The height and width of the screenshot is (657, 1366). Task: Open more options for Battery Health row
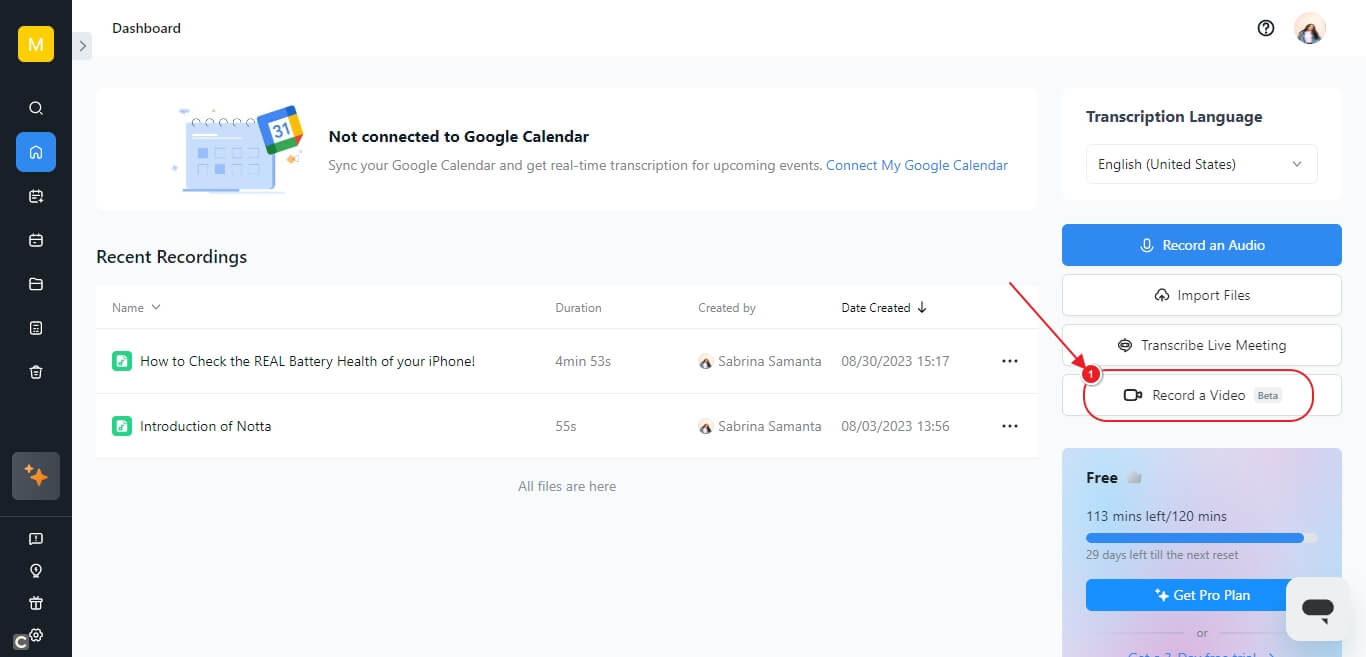1010,361
